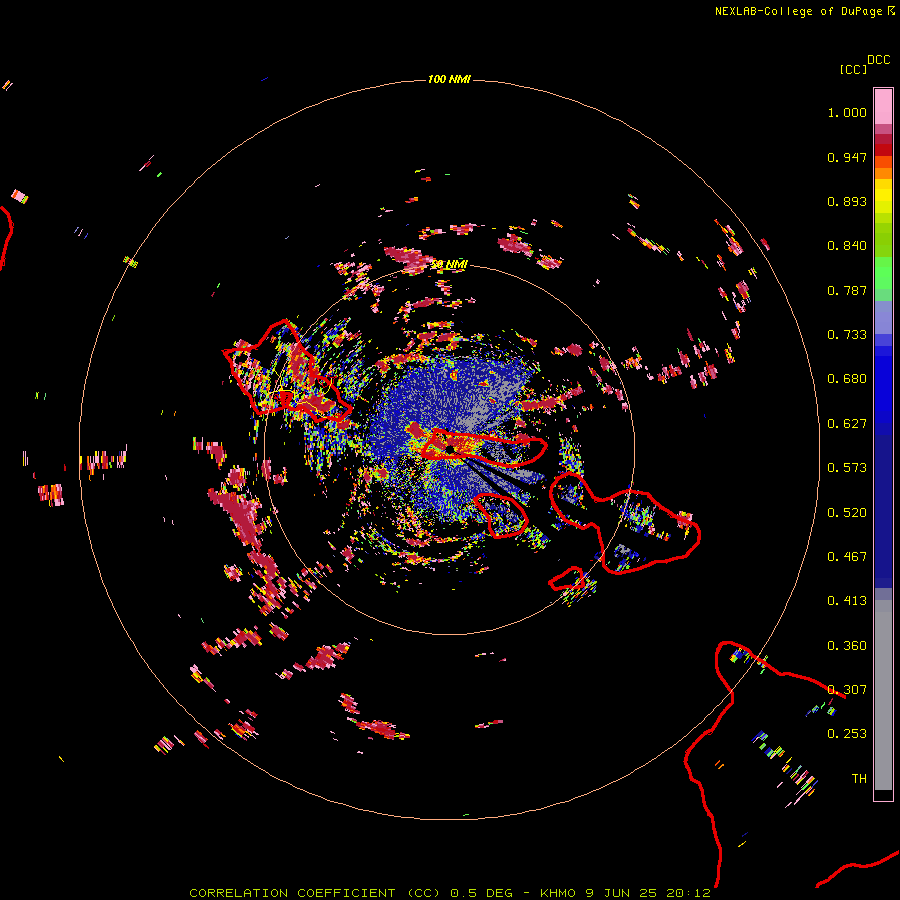The image size is (900, 900).
Task: Select the 0.307 scale value
Action: coord(847,690)
